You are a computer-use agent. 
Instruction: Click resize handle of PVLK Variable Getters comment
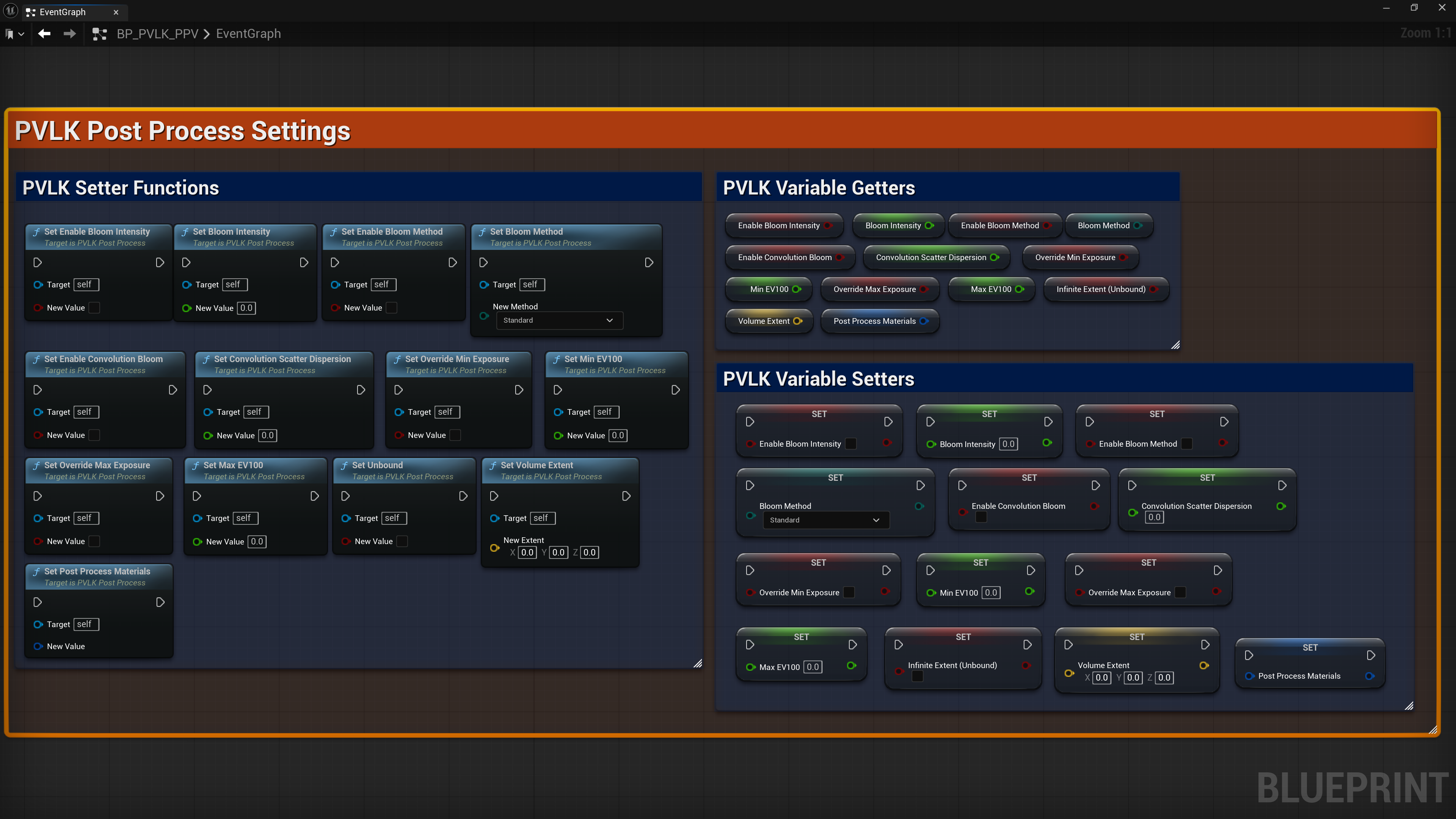[1175, 345]
